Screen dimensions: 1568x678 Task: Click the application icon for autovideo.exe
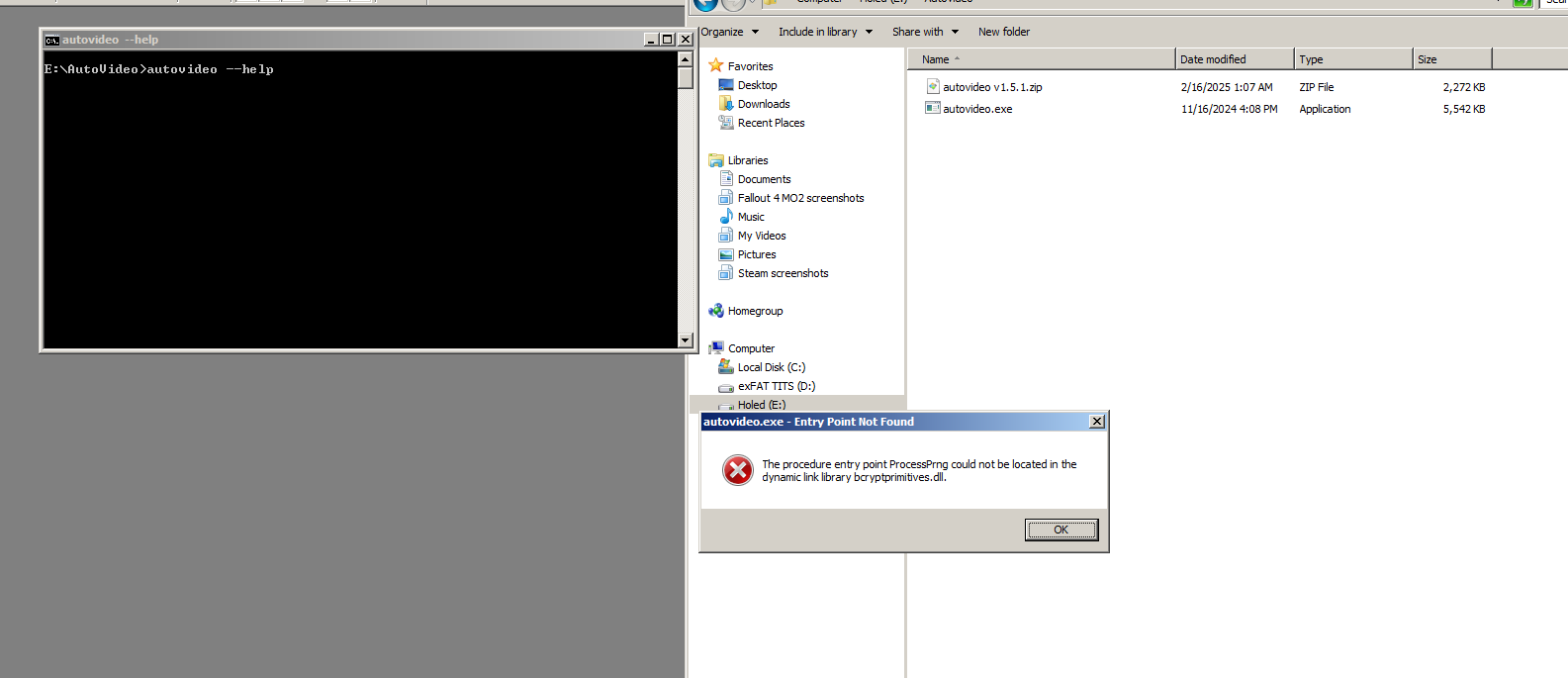932,108
